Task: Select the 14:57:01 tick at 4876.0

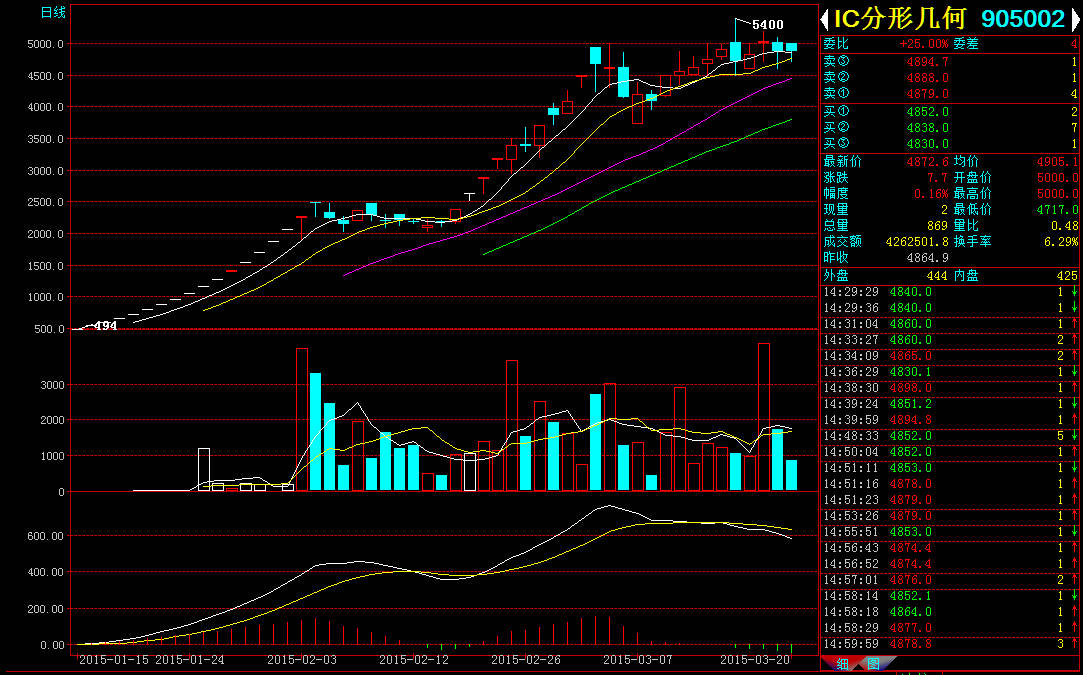Action: pyautogui.click(x=950, y=580)
